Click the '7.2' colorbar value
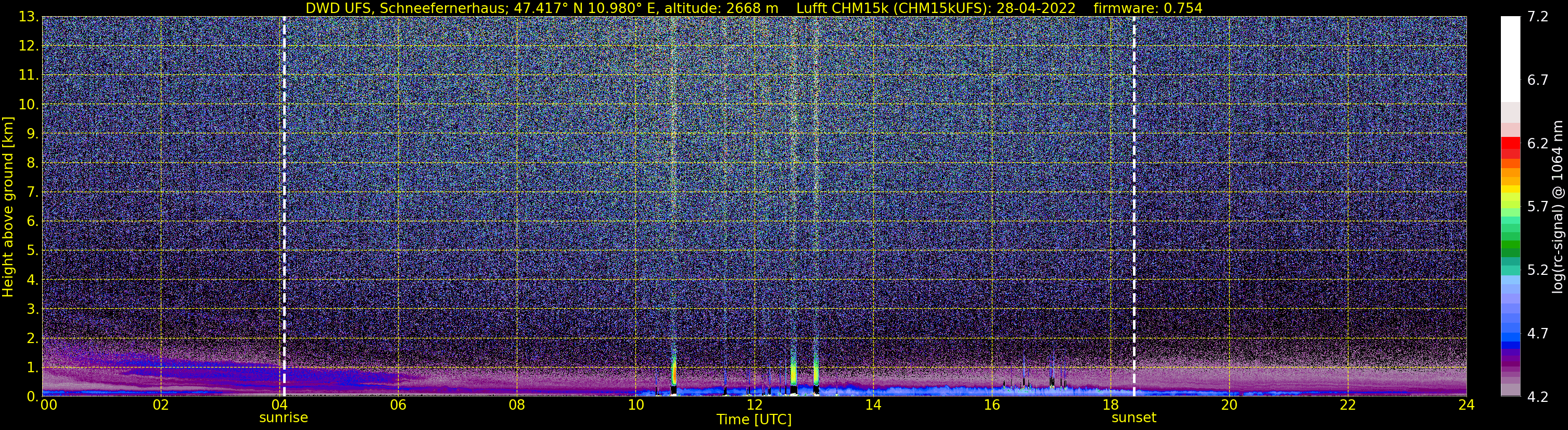The width and height of the screenshot is (1568, 430). coord(1538,17)
